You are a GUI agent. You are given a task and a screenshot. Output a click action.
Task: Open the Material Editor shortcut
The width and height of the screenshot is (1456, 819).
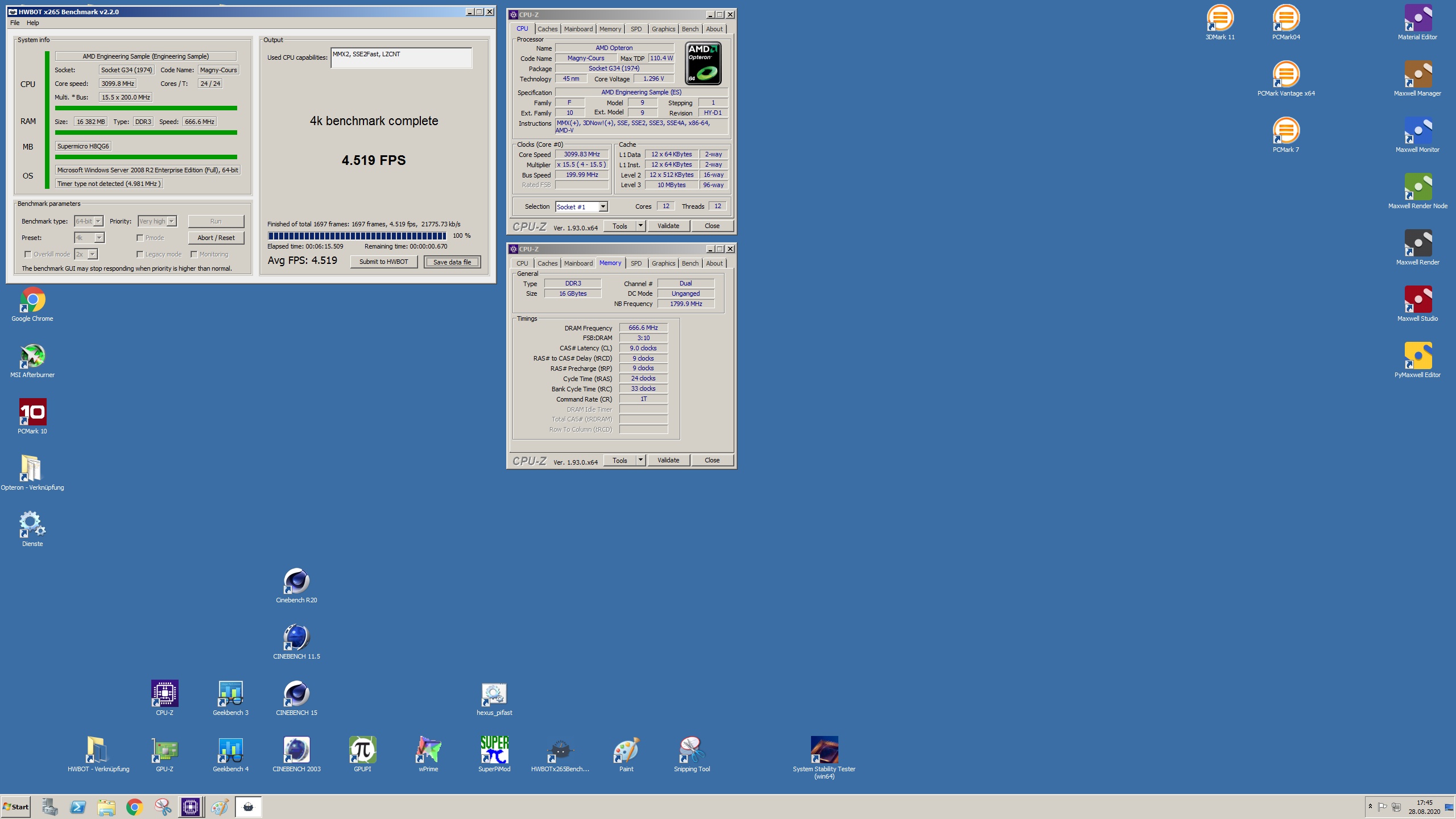click(x=1417, y=23)
